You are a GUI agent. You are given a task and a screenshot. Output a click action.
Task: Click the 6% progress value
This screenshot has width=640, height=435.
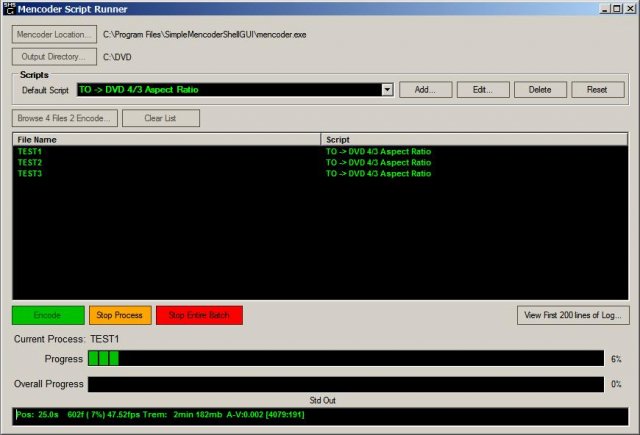[616, 359]
